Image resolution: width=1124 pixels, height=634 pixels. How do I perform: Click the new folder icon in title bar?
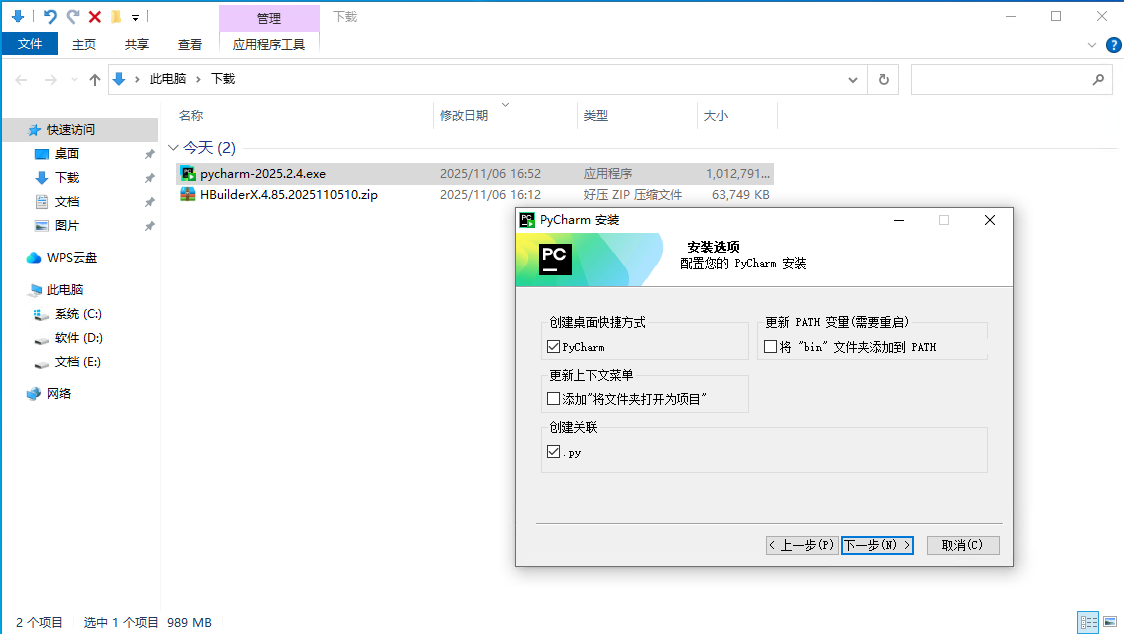pos(116,17)
